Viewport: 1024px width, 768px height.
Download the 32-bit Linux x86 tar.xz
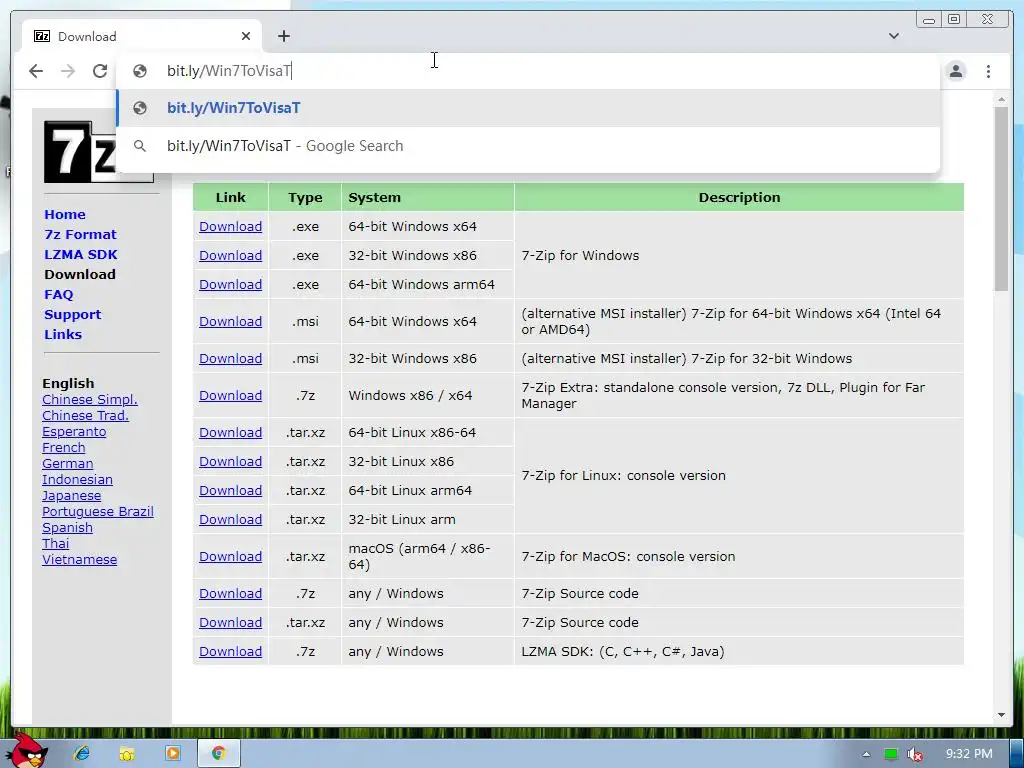(x=231, y=461)
